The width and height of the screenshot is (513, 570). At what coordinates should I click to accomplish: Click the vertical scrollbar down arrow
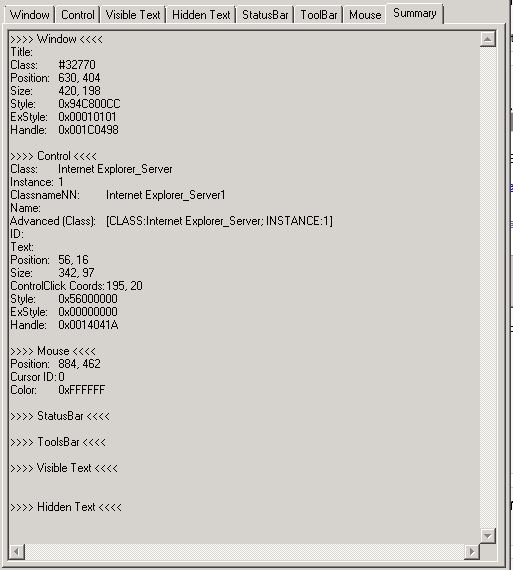(x=488, y=536)
